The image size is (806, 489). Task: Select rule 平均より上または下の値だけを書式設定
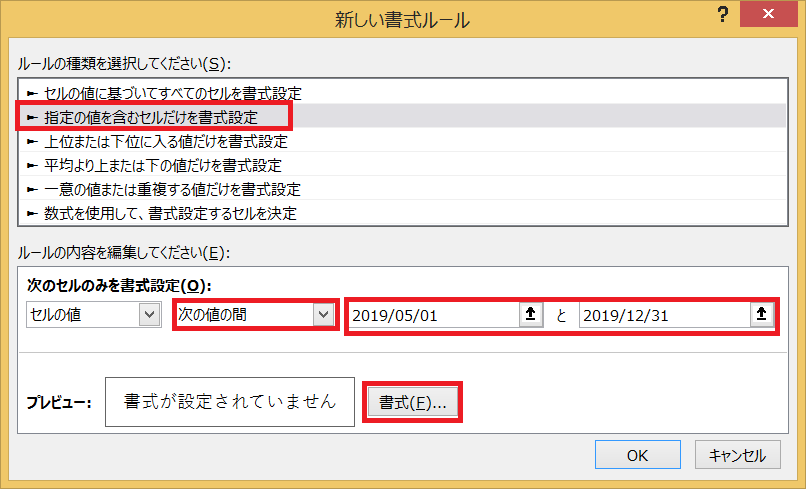tap(402, 165)
